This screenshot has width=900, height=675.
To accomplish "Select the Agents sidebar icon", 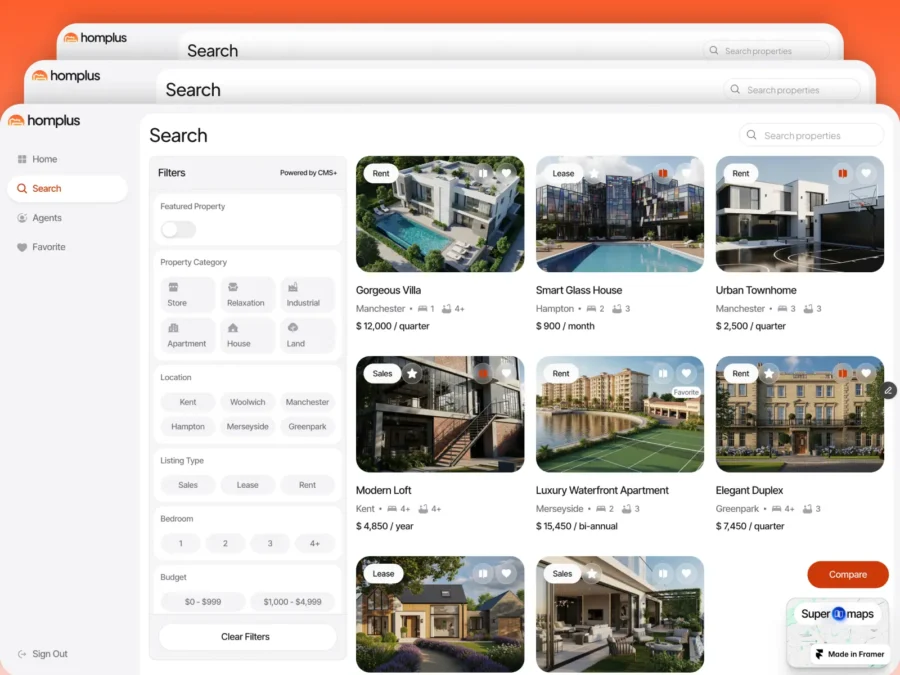I will click(22, 217).
